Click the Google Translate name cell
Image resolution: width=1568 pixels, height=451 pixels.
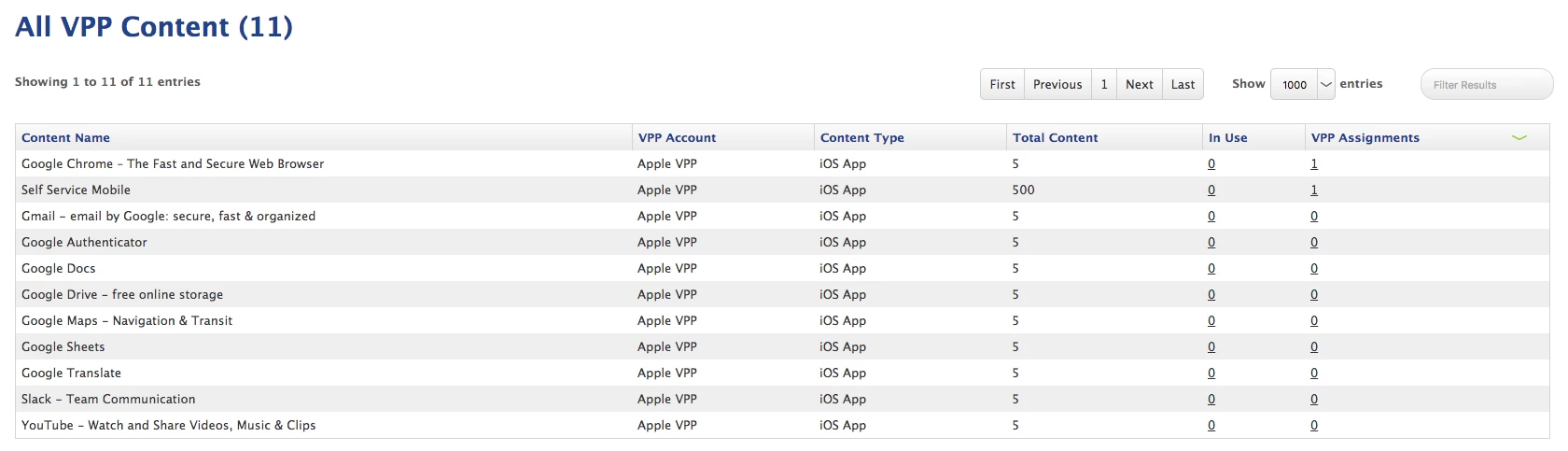pyautogui.click(x=71, y=373)
